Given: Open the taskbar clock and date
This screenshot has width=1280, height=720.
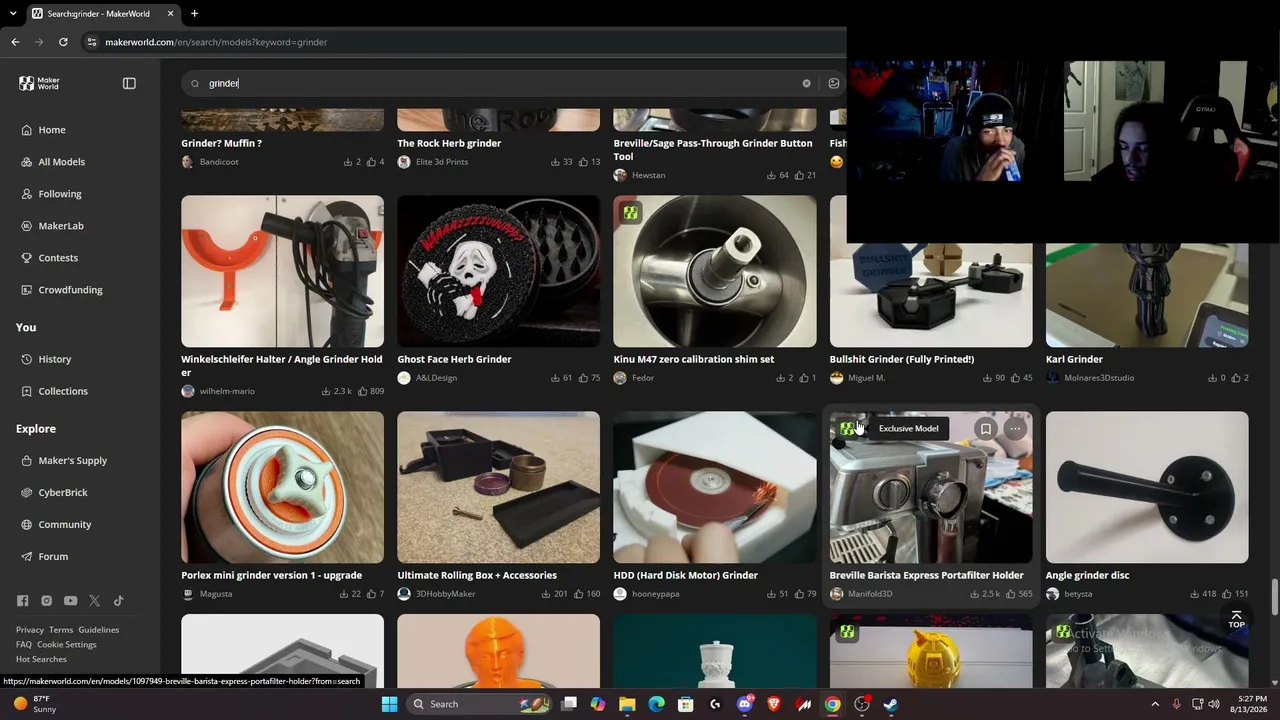Looking at the screenshot, I should point(1250,704).
